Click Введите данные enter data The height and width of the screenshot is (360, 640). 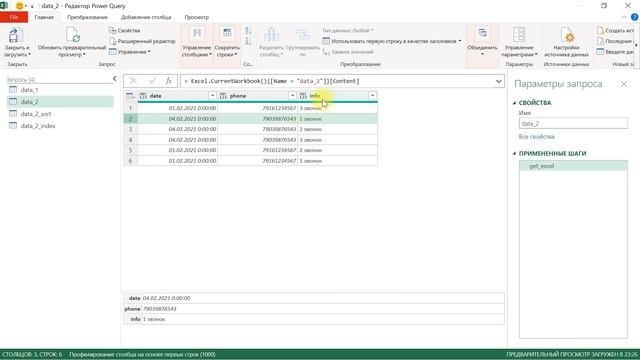click(x=615, y=52)
